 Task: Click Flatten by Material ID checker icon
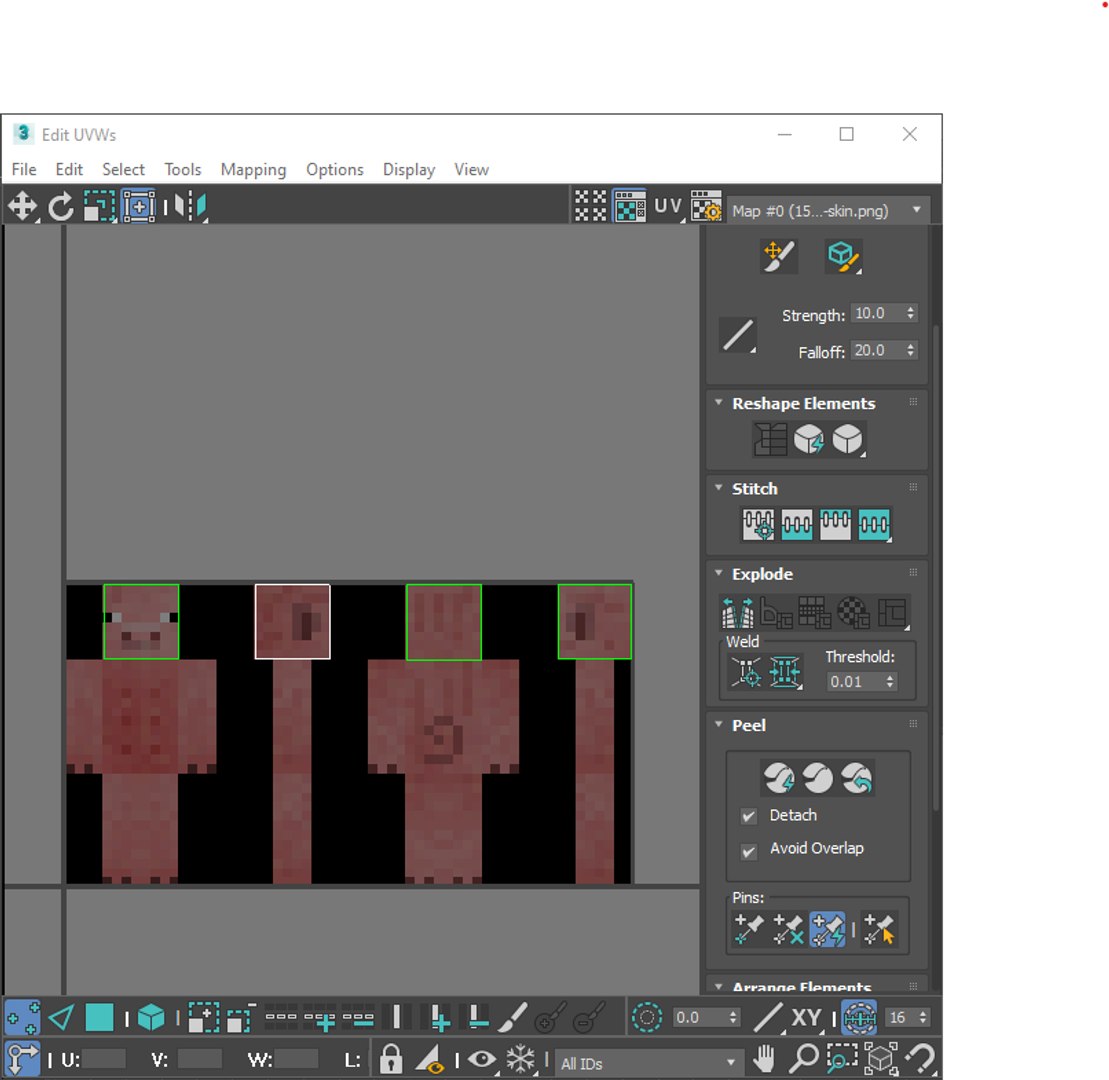point(853,612)
